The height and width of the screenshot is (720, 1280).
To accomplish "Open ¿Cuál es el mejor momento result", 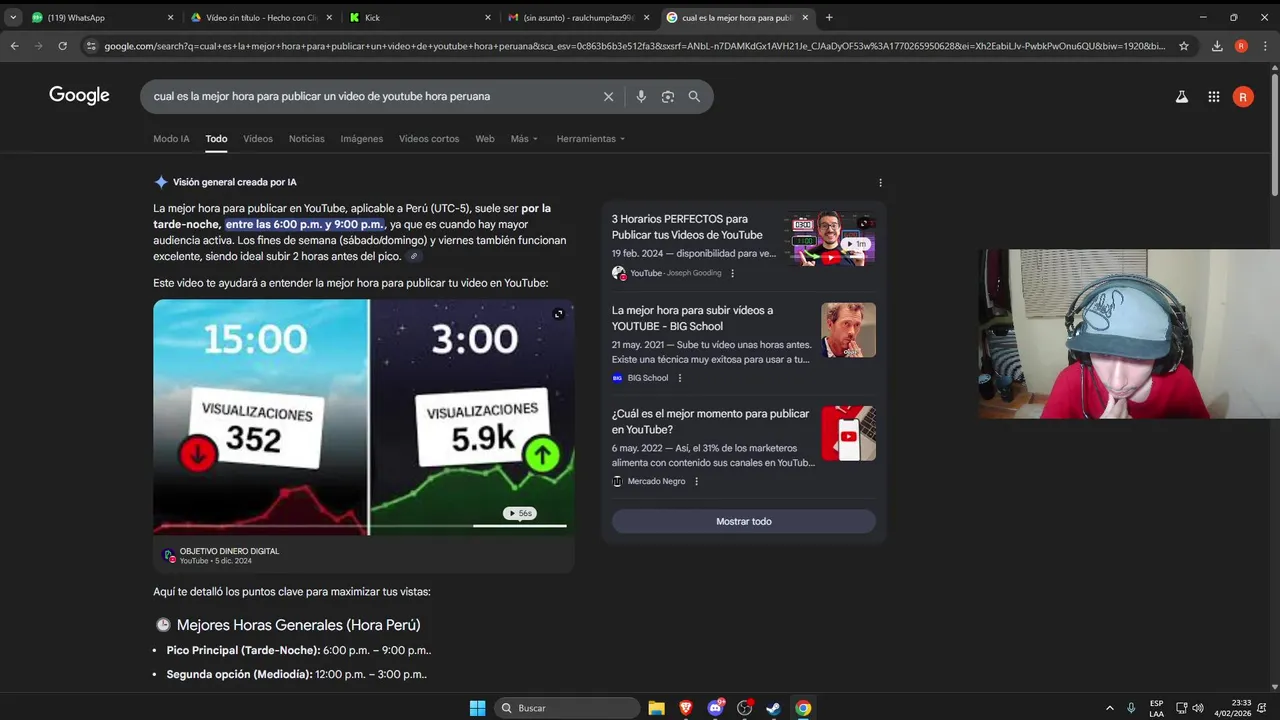I will [711, 421].
